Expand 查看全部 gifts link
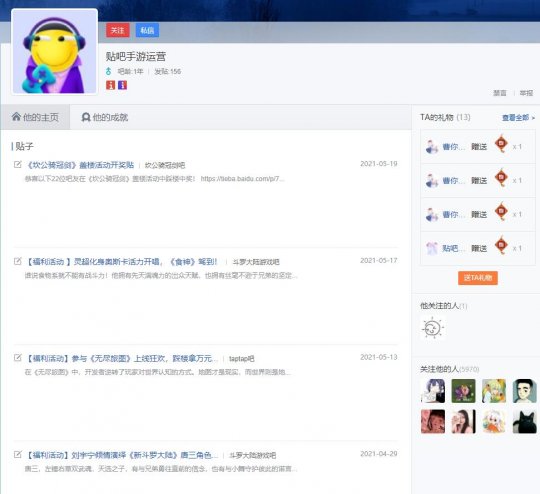 518,118
